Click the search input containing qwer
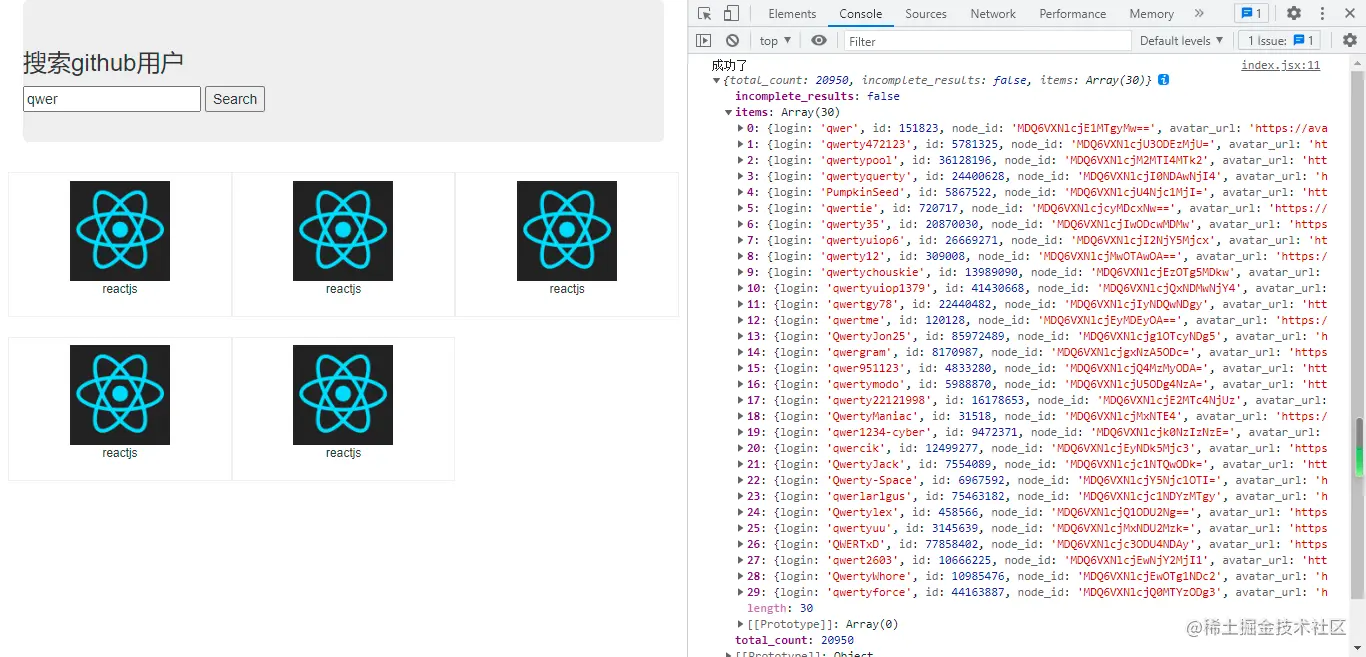 pyautogui.click(x=112, y=99)
